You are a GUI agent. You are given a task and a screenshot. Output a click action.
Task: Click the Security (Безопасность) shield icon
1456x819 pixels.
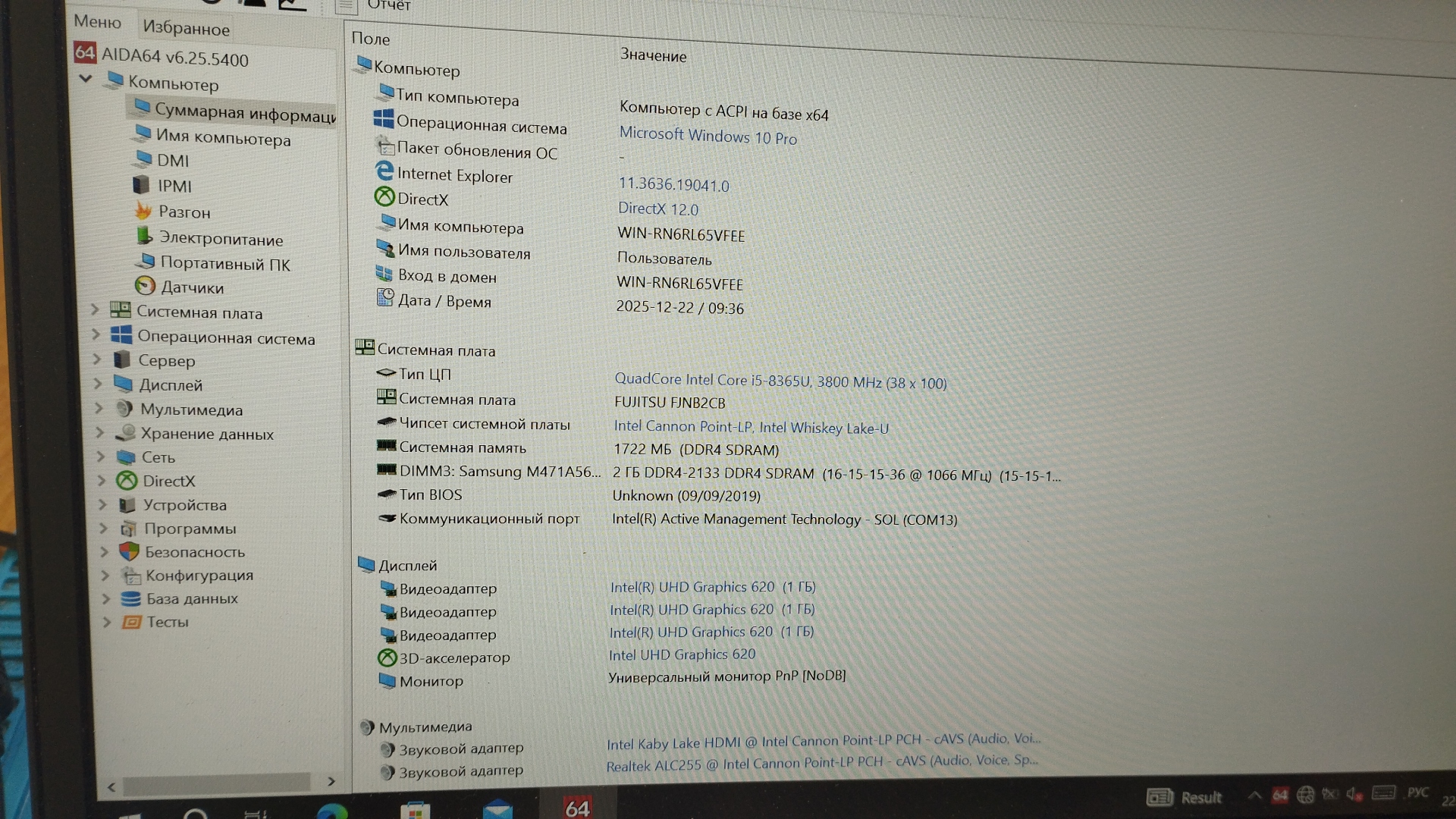tap(130, 551)
